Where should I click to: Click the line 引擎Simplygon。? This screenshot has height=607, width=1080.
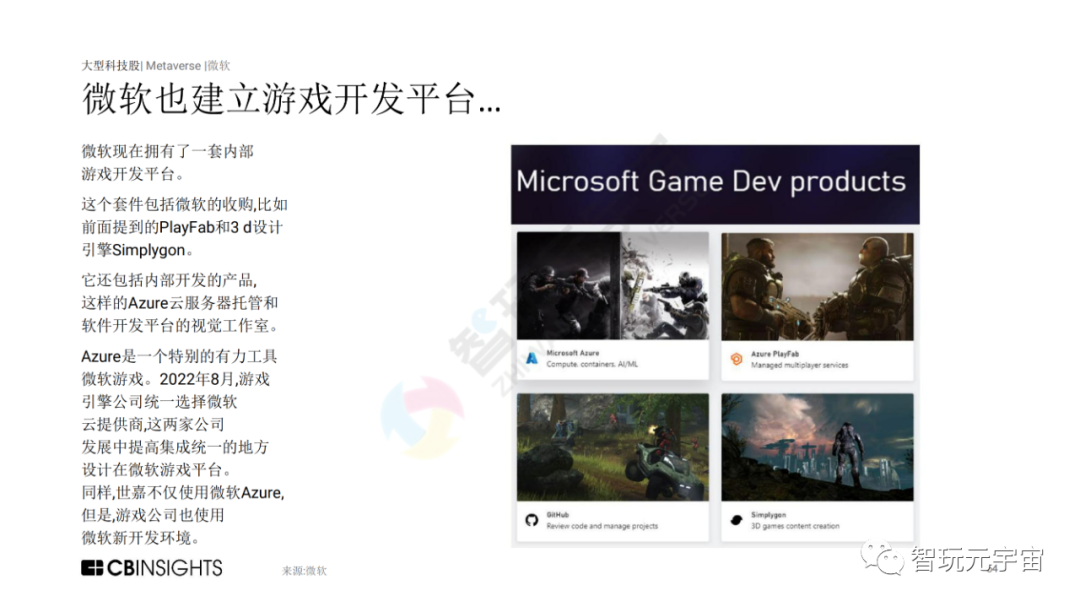[x=137, y=250]
